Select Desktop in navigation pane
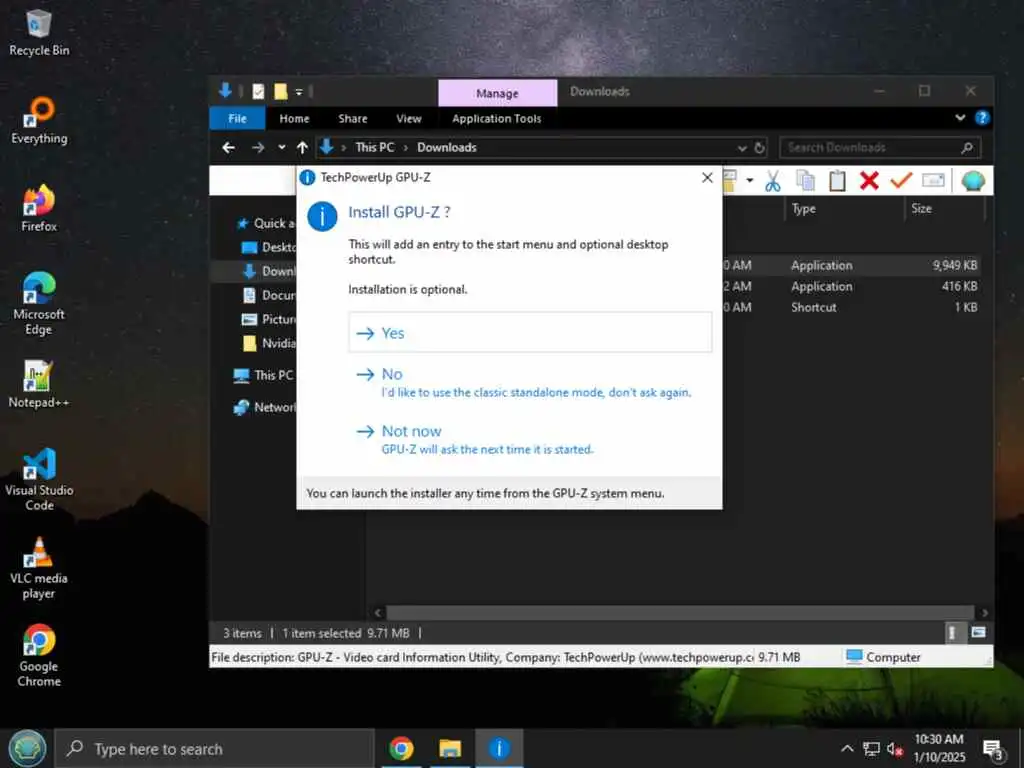The width and height of the screenshot is (1024, 768). (268, 248)
